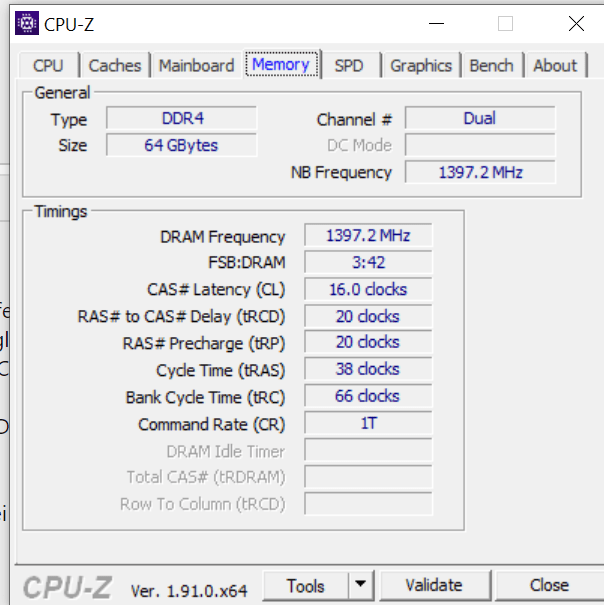Click the empty Total CAS# (tRDRAM) field

point(368,477)
